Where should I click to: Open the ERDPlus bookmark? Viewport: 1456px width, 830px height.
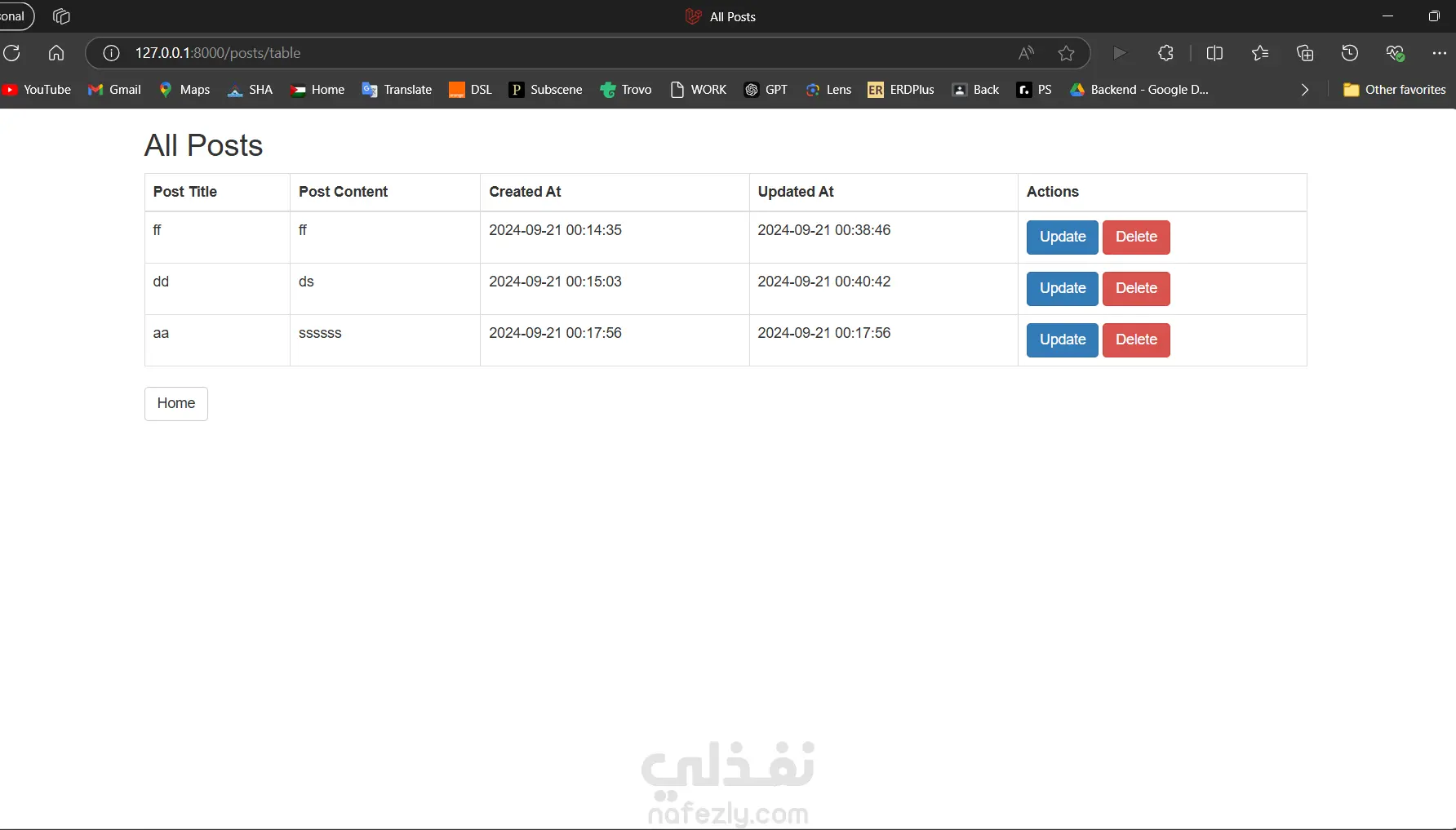[900, 90]
